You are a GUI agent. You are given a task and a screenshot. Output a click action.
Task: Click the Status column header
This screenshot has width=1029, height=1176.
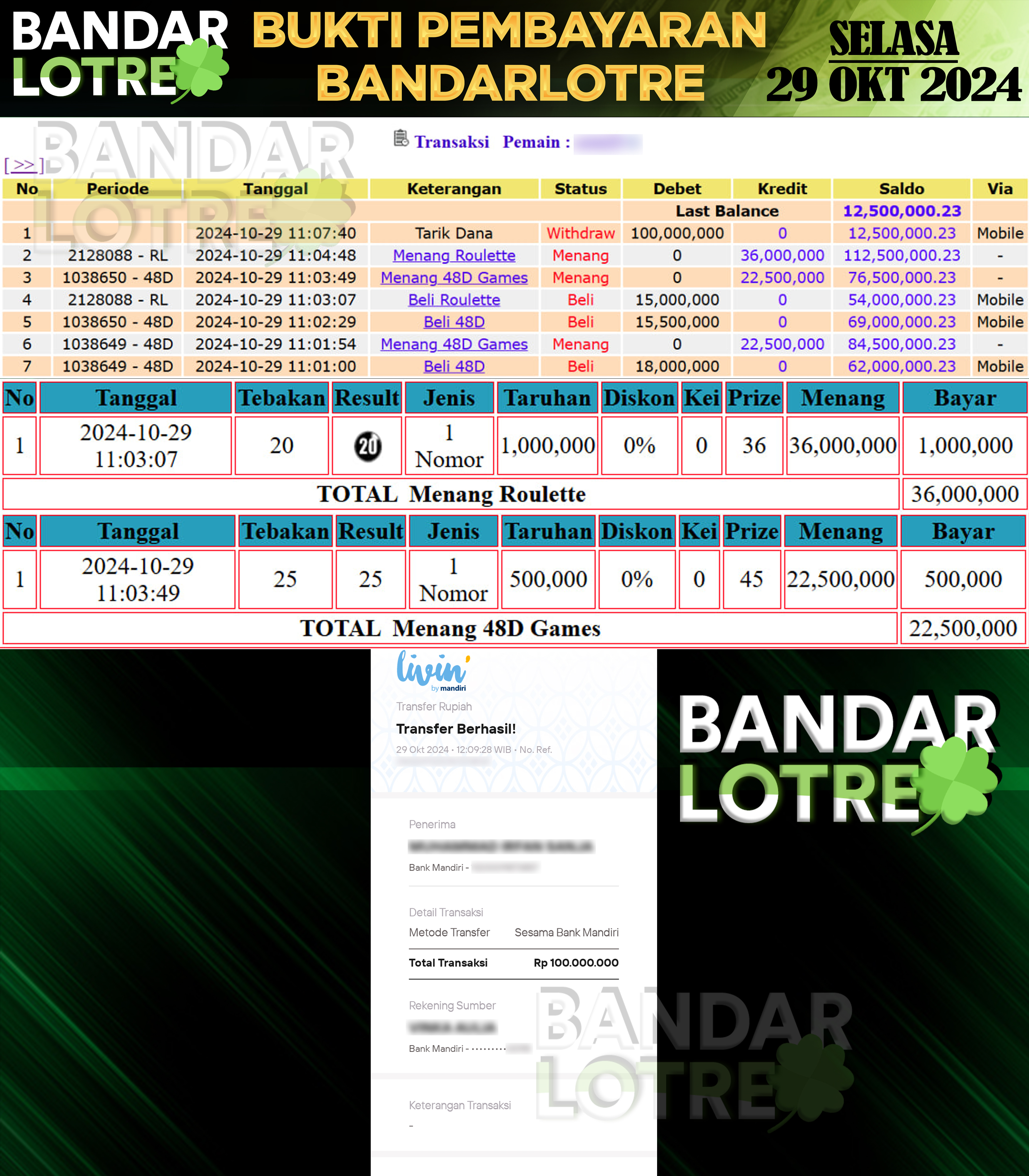pyautogui.click(x=581, y=189)
